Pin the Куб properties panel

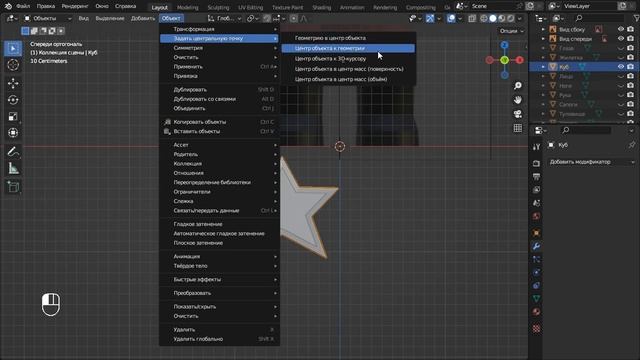632,145
